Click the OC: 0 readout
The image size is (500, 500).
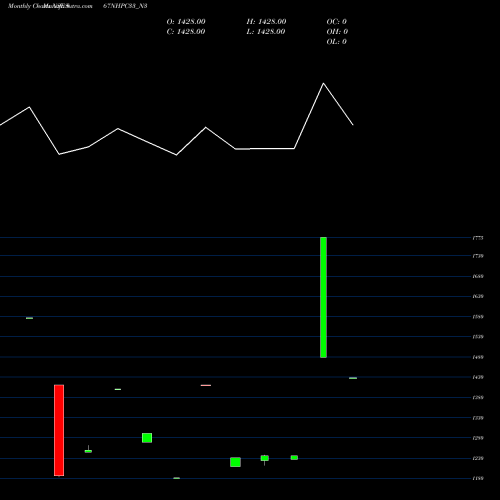coord(337,22)
